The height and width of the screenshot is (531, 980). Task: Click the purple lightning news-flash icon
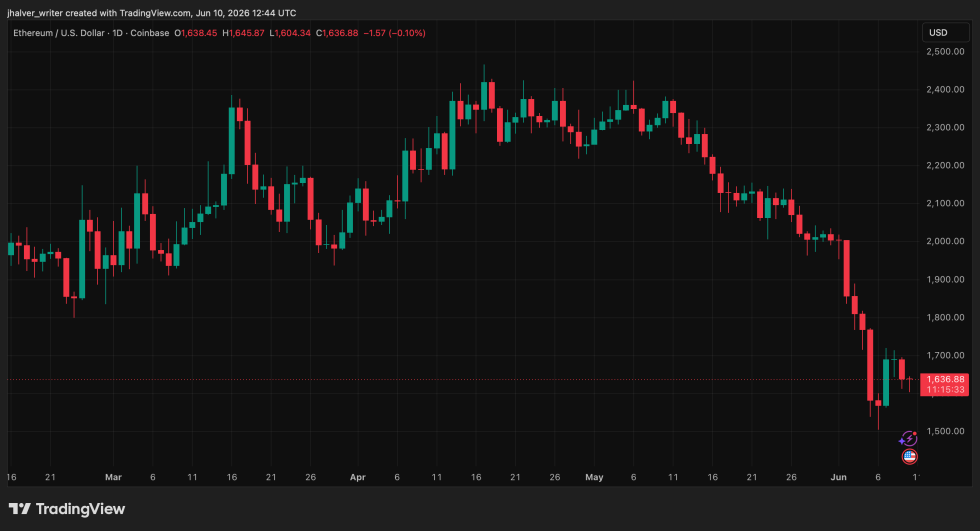908,438
